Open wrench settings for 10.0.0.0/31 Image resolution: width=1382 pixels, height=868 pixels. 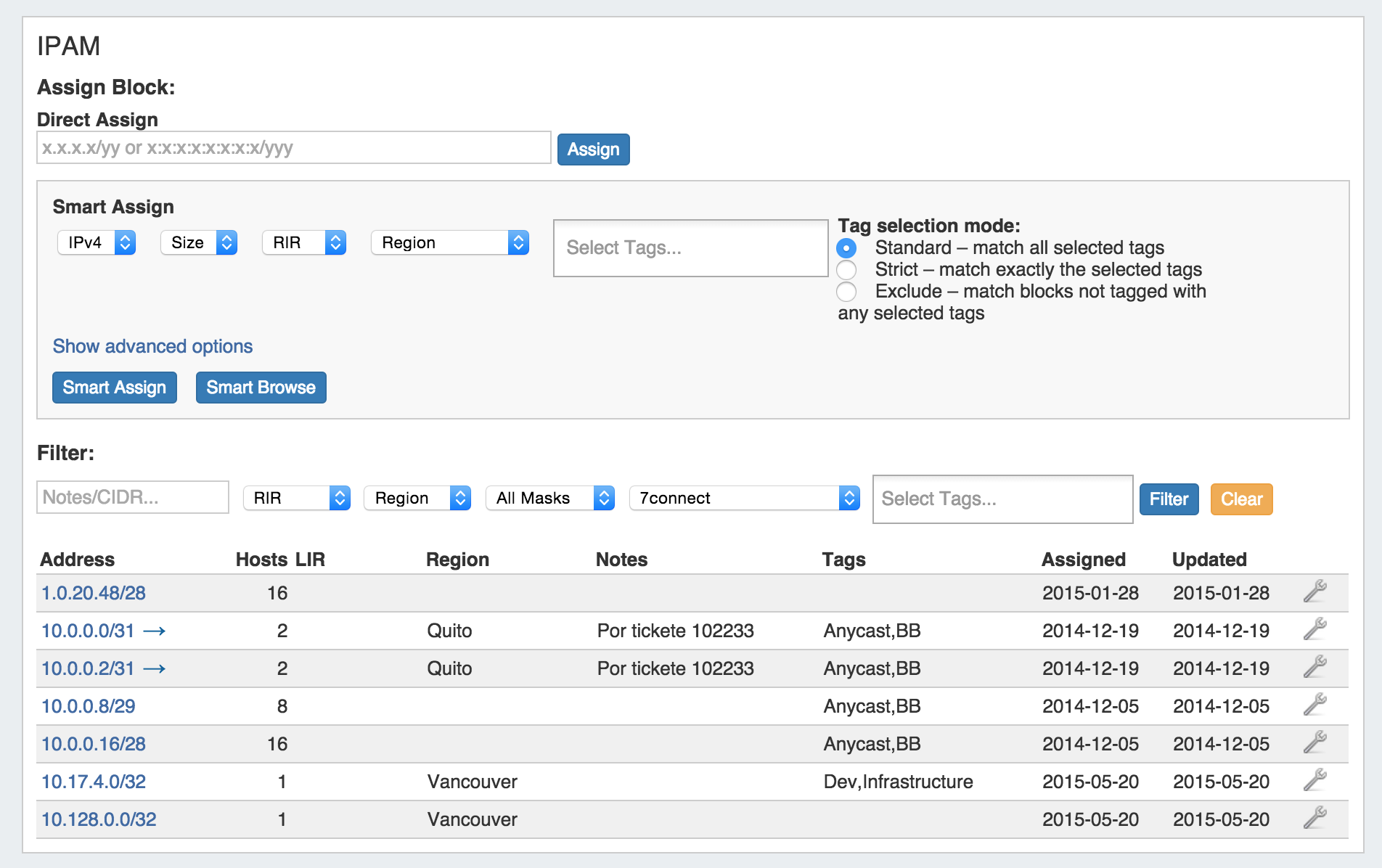click(1314, 629)
